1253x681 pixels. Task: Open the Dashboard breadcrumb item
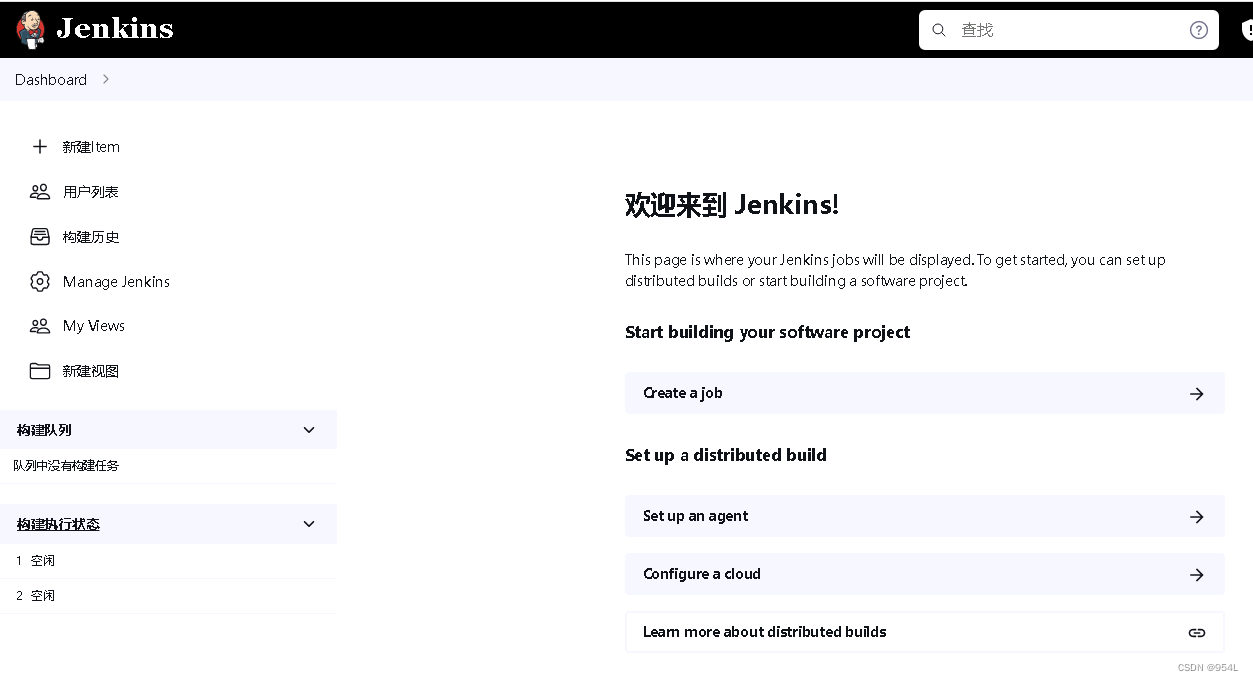pyautogui.click(x=51, y=79)
